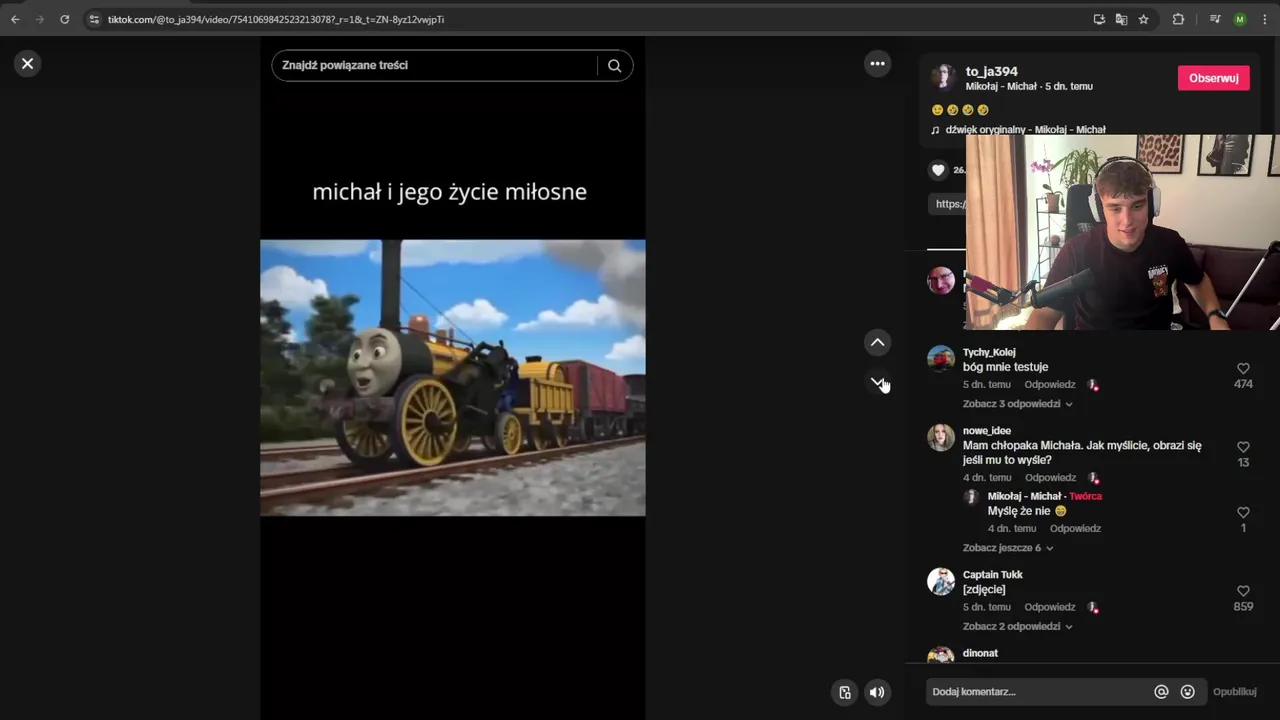Open the nowe_idee username

tap(987, 431)
